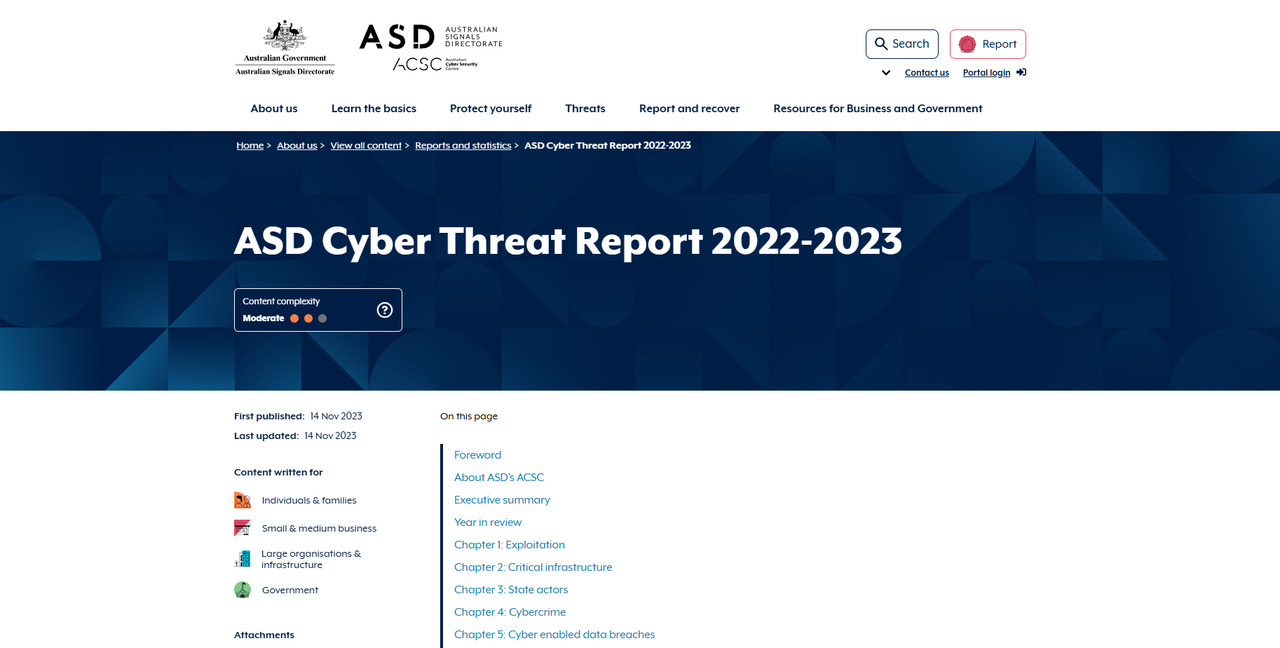Click the Attachments heading
Image resolution: width=1280 pixels, height=648 pixels.
click(x=264, y=635)
